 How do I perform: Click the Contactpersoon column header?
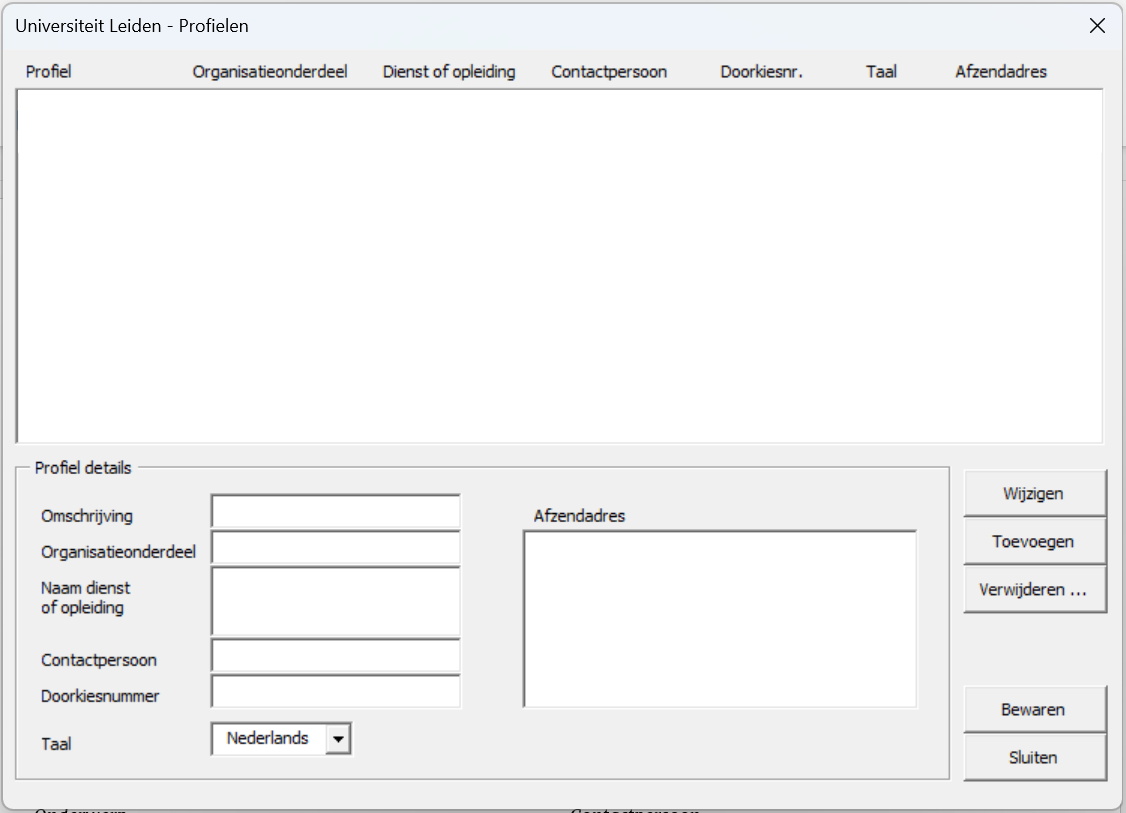(609, 72)
